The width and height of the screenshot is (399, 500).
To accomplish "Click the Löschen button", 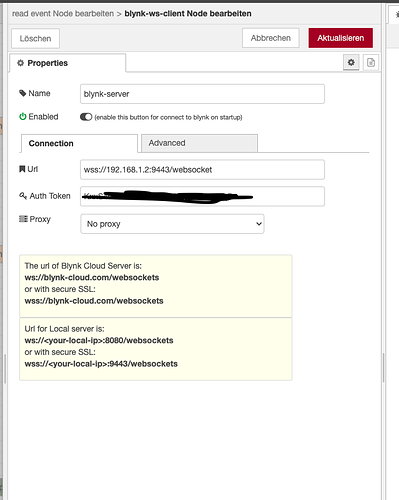I will 35,38.
